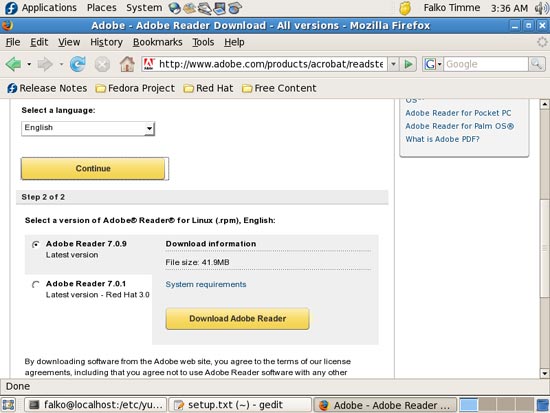Screen dimensions: 550x413
Task: Click in the Google search field
Action: click(486, 64)
